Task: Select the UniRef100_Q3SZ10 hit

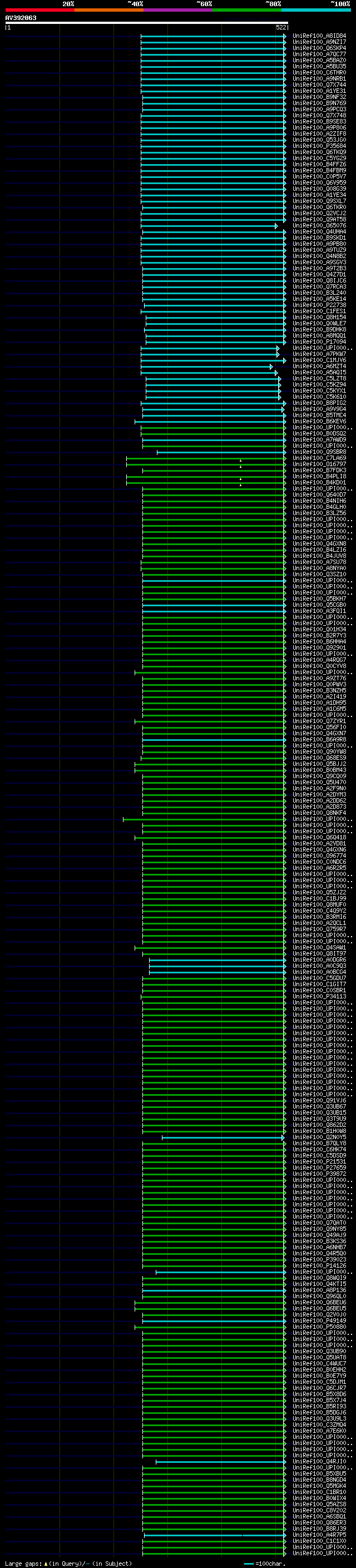Action: [x=319, y=574]
